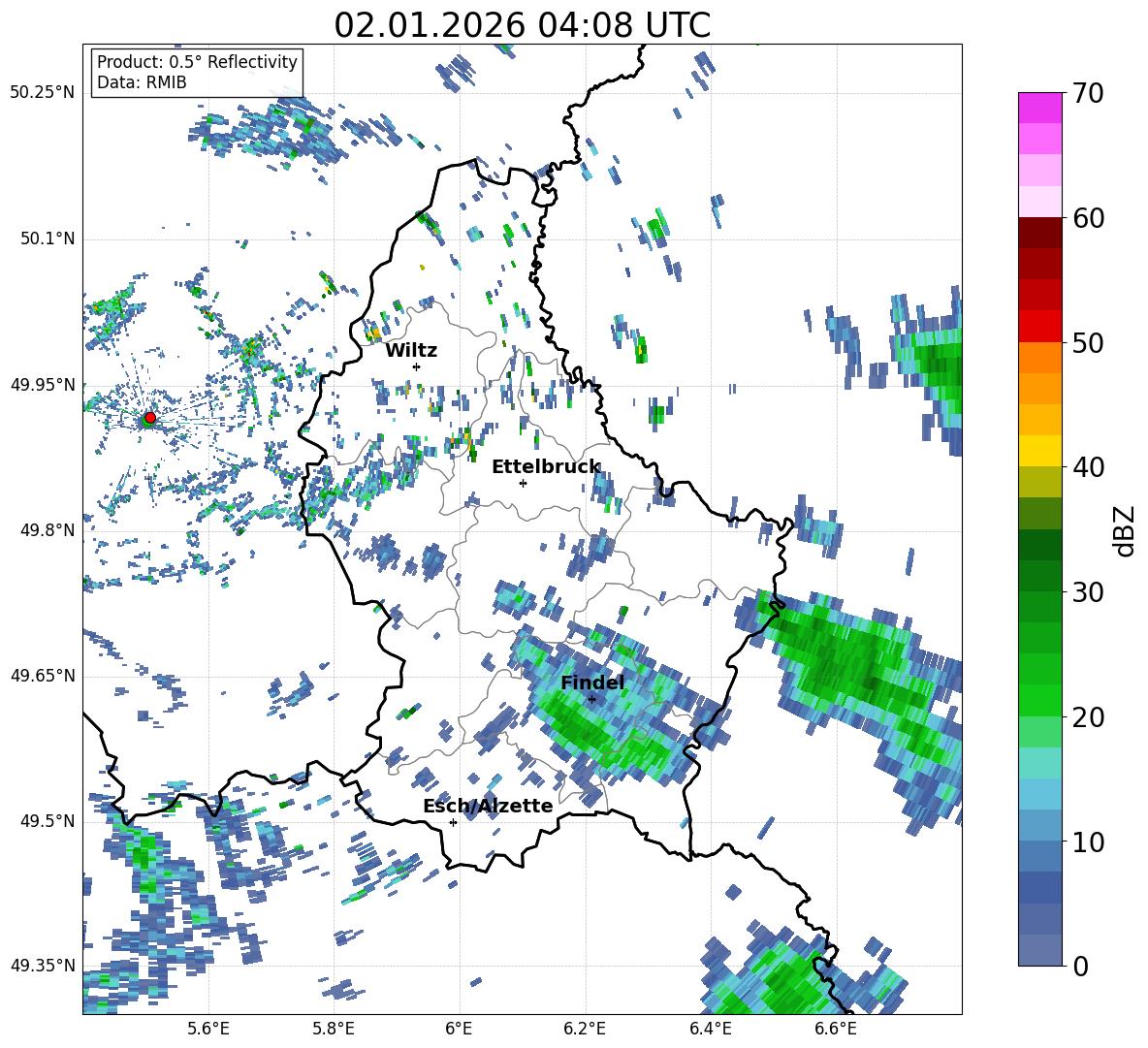Click the 5.8°E longitude label
1148x1048 pixels.
(x=334, y=1029)
